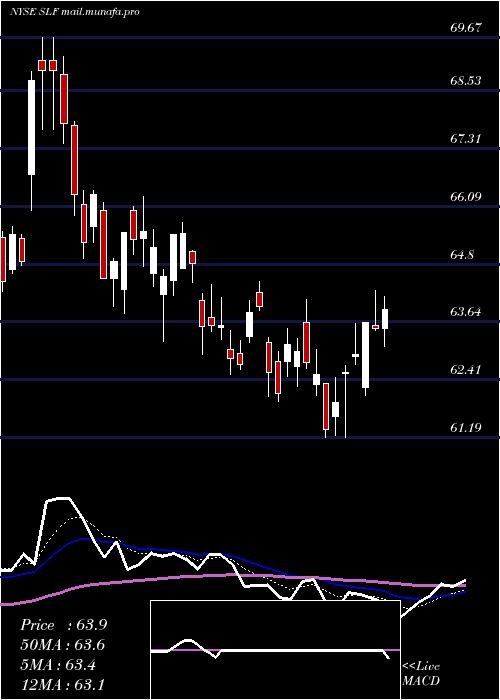Click the NYSE SLF chart title
This screenshot has width=500, height=700.
75,12
